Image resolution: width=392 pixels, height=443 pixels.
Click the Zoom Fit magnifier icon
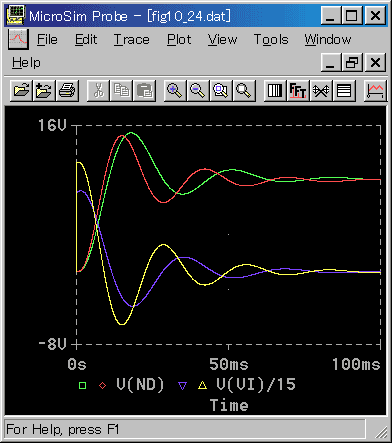(x=244, y=90)
